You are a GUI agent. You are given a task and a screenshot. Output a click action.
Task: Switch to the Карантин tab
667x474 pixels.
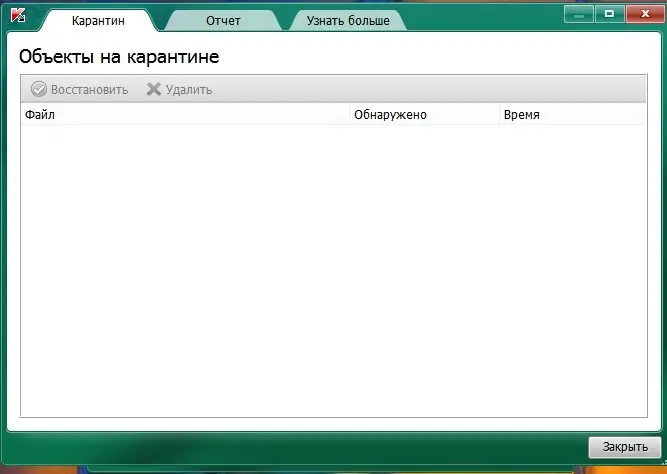[x=98, y=20]
